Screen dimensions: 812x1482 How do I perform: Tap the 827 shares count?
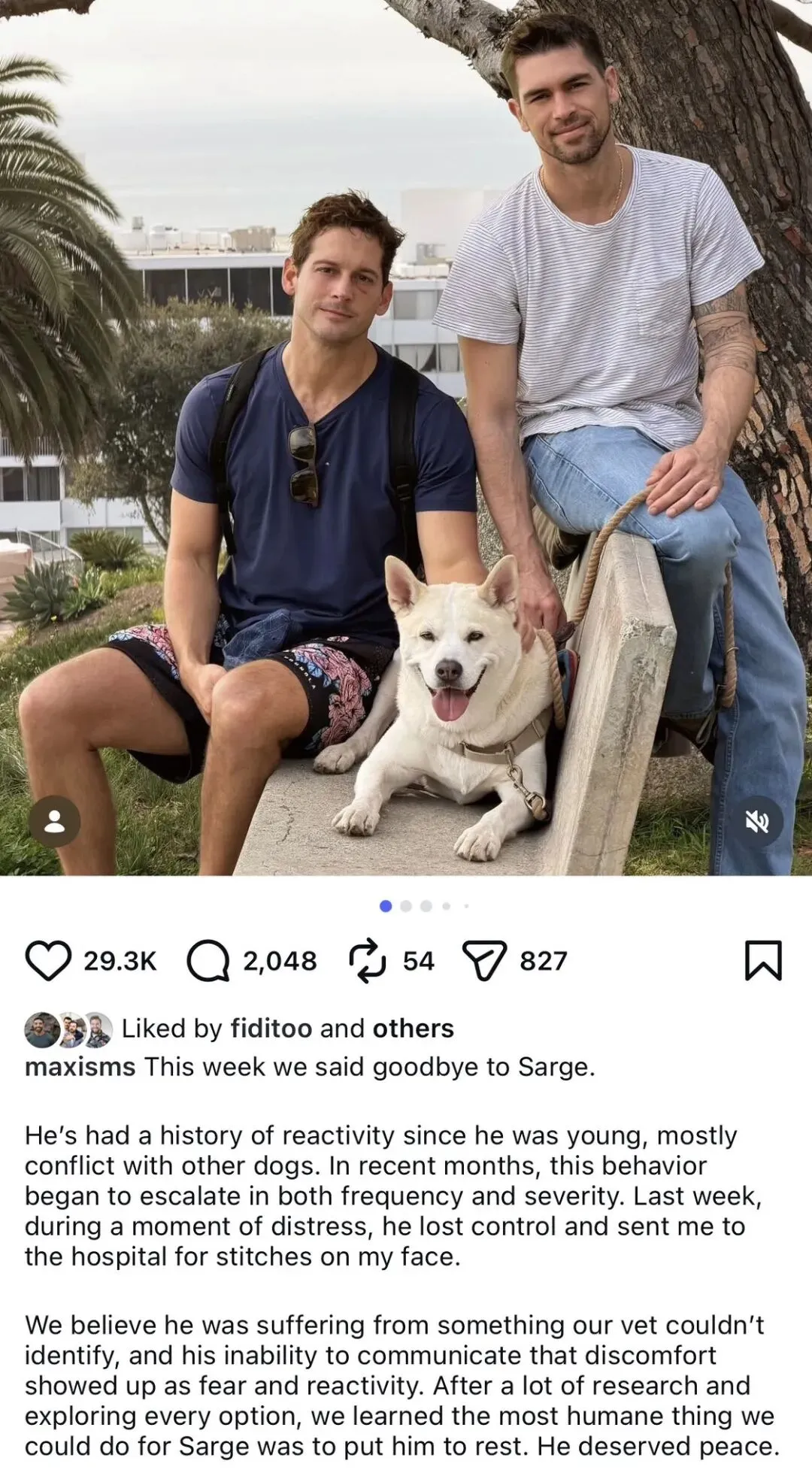click(544, 961)
